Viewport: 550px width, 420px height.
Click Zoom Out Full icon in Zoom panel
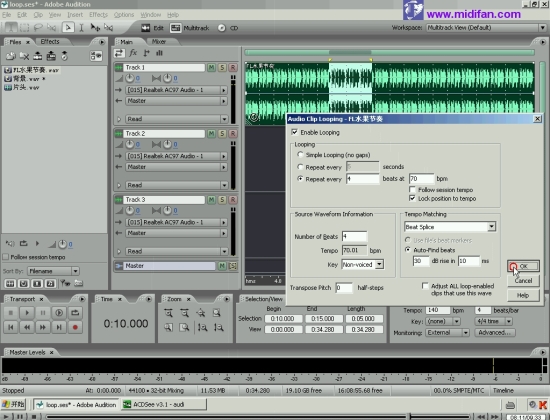[201, 313]
